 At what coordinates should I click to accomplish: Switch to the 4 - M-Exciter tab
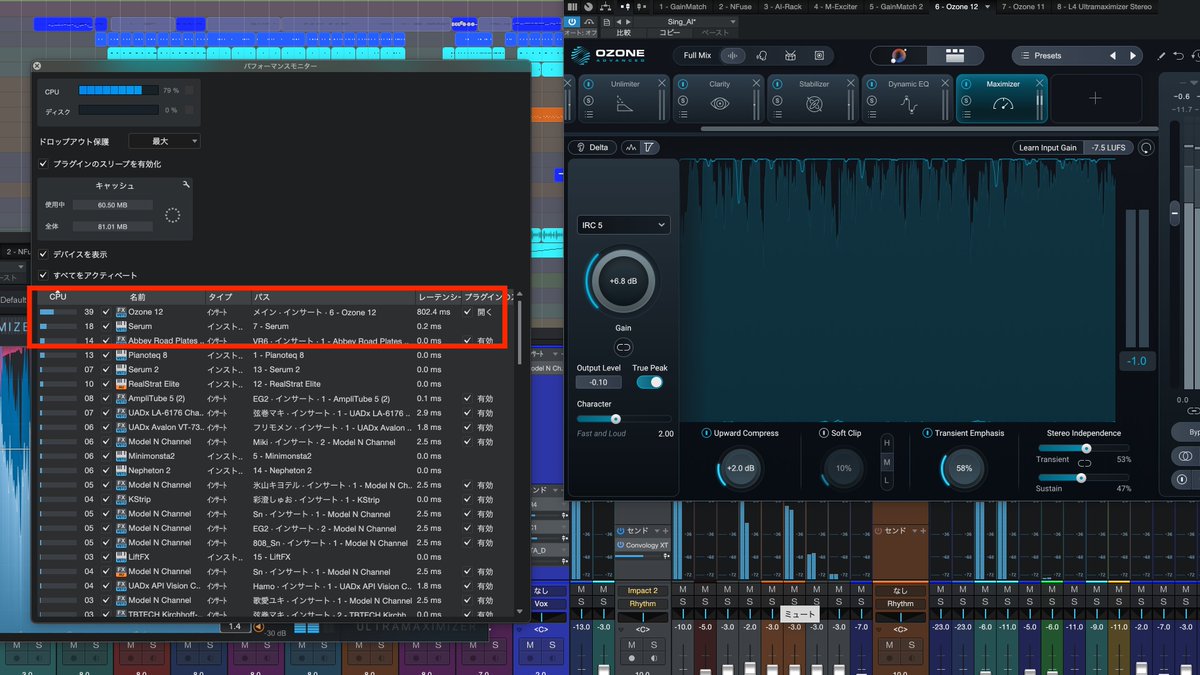pos(835,6)
